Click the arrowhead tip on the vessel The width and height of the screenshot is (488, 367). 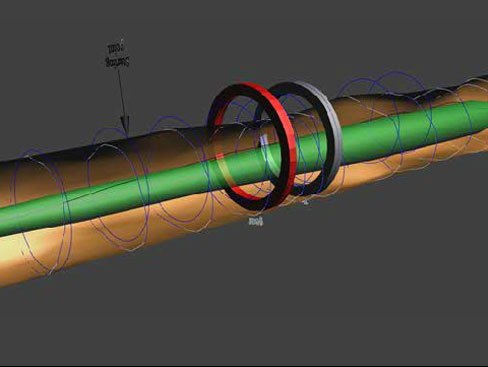(x=125, y=130)
